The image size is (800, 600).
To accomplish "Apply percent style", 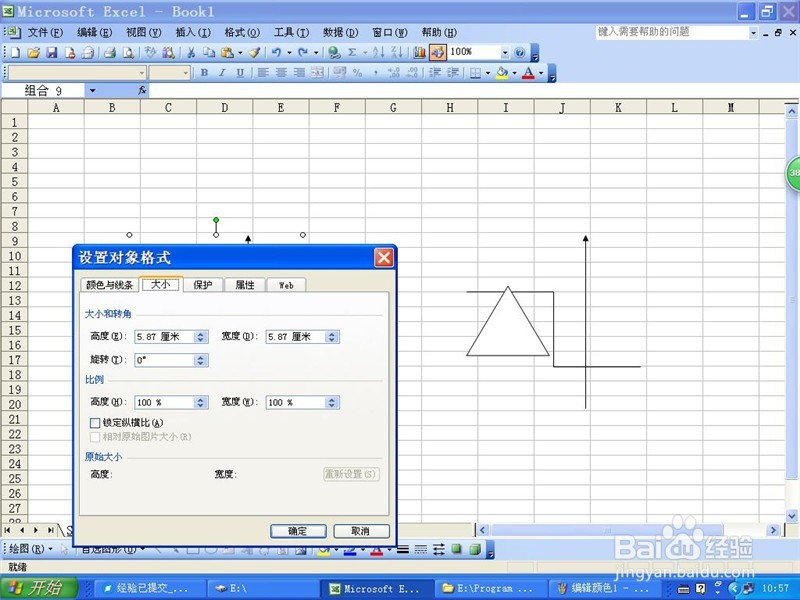I will [357, 73].
